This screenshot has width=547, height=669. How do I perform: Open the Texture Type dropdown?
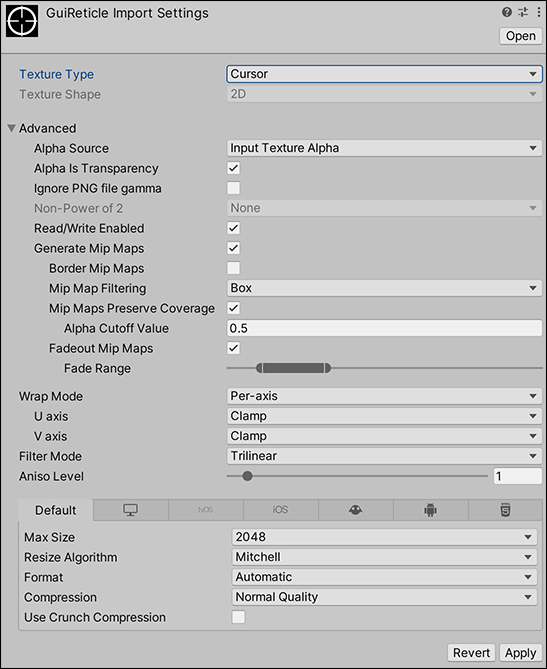pyautogui.click(x=384, y=74)
